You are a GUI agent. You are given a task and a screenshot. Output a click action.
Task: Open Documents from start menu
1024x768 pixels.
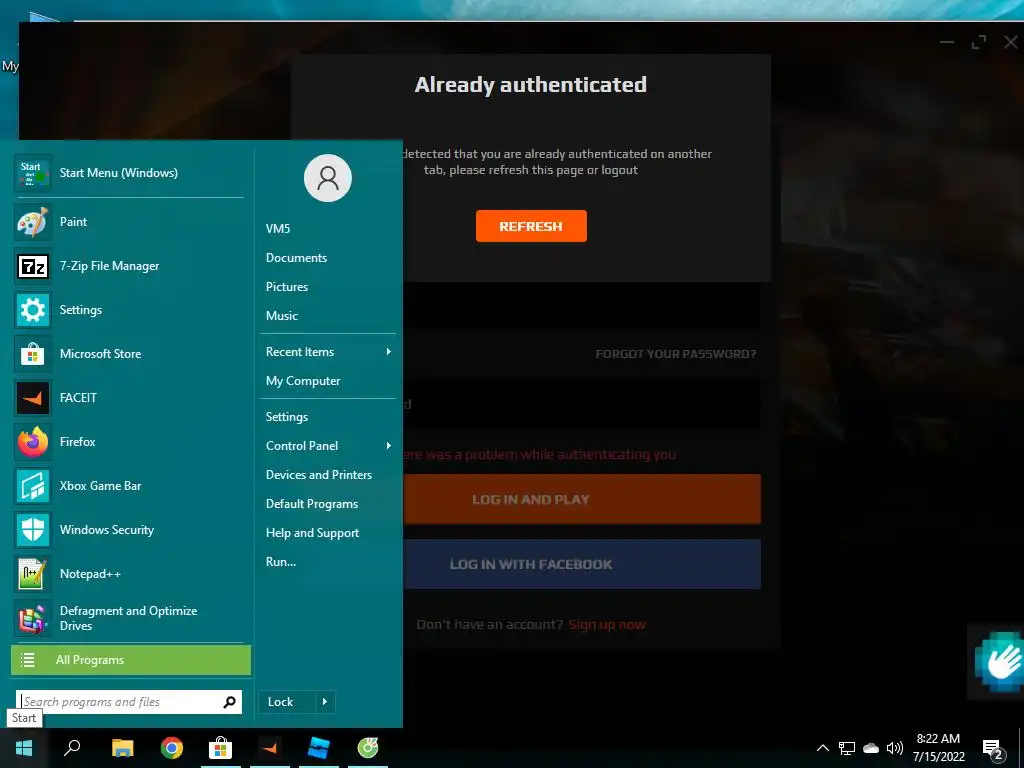296,258
